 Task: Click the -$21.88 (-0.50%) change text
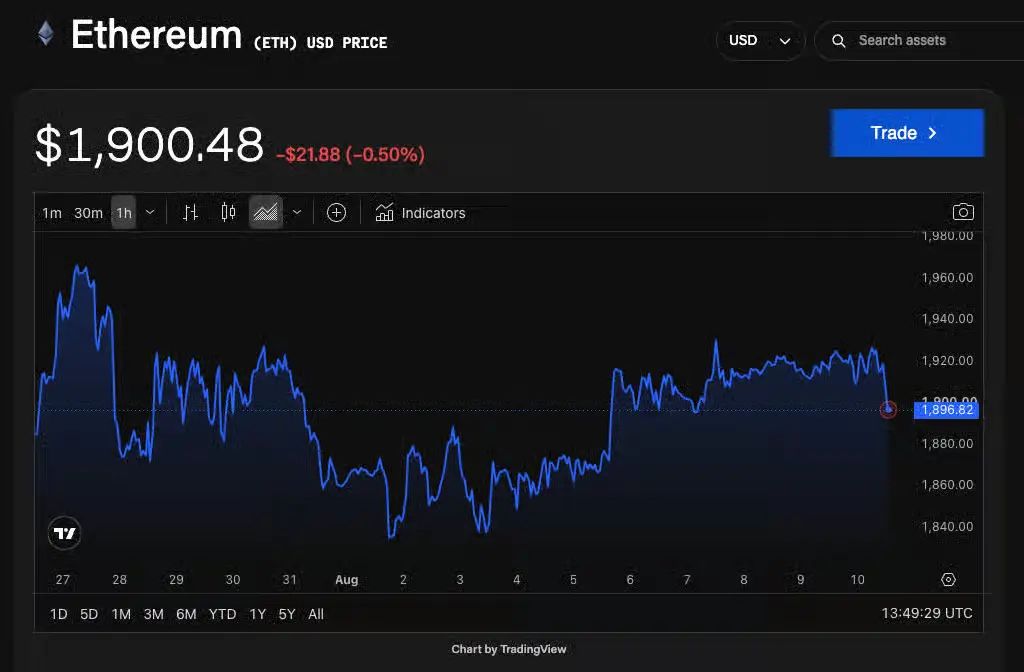point(351,154)
